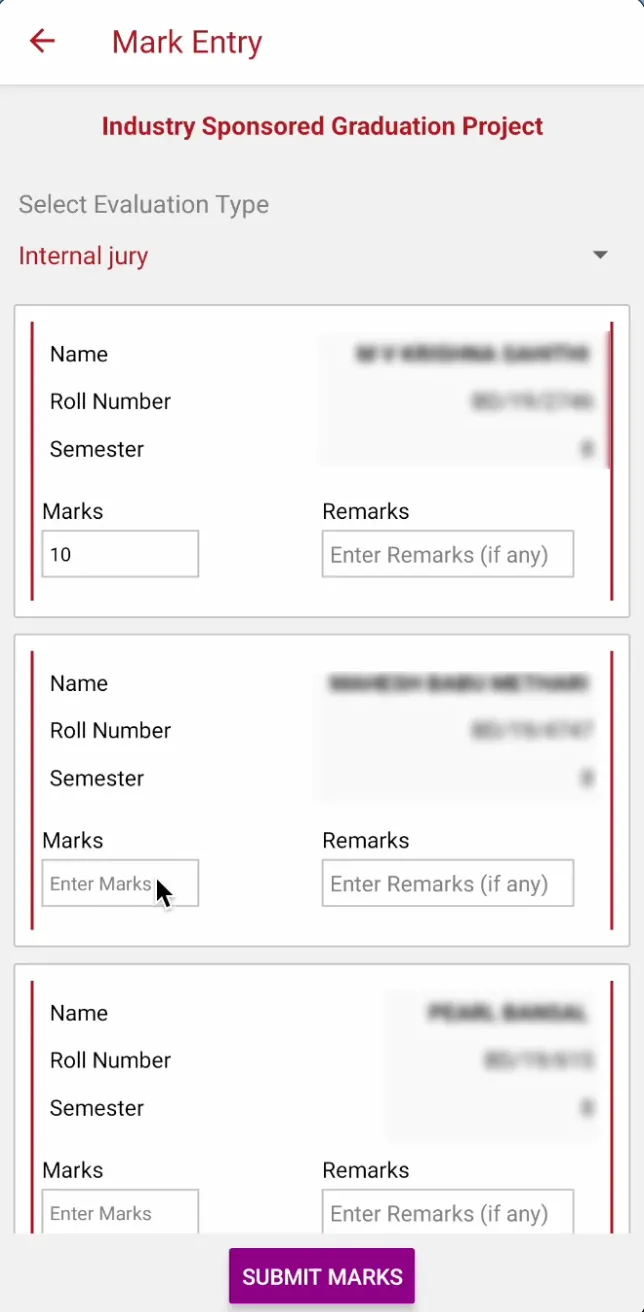This screenshot has height=1312, width=644.
Task: Click the bottom Enter Remarks field
Action: (447, 1212)
